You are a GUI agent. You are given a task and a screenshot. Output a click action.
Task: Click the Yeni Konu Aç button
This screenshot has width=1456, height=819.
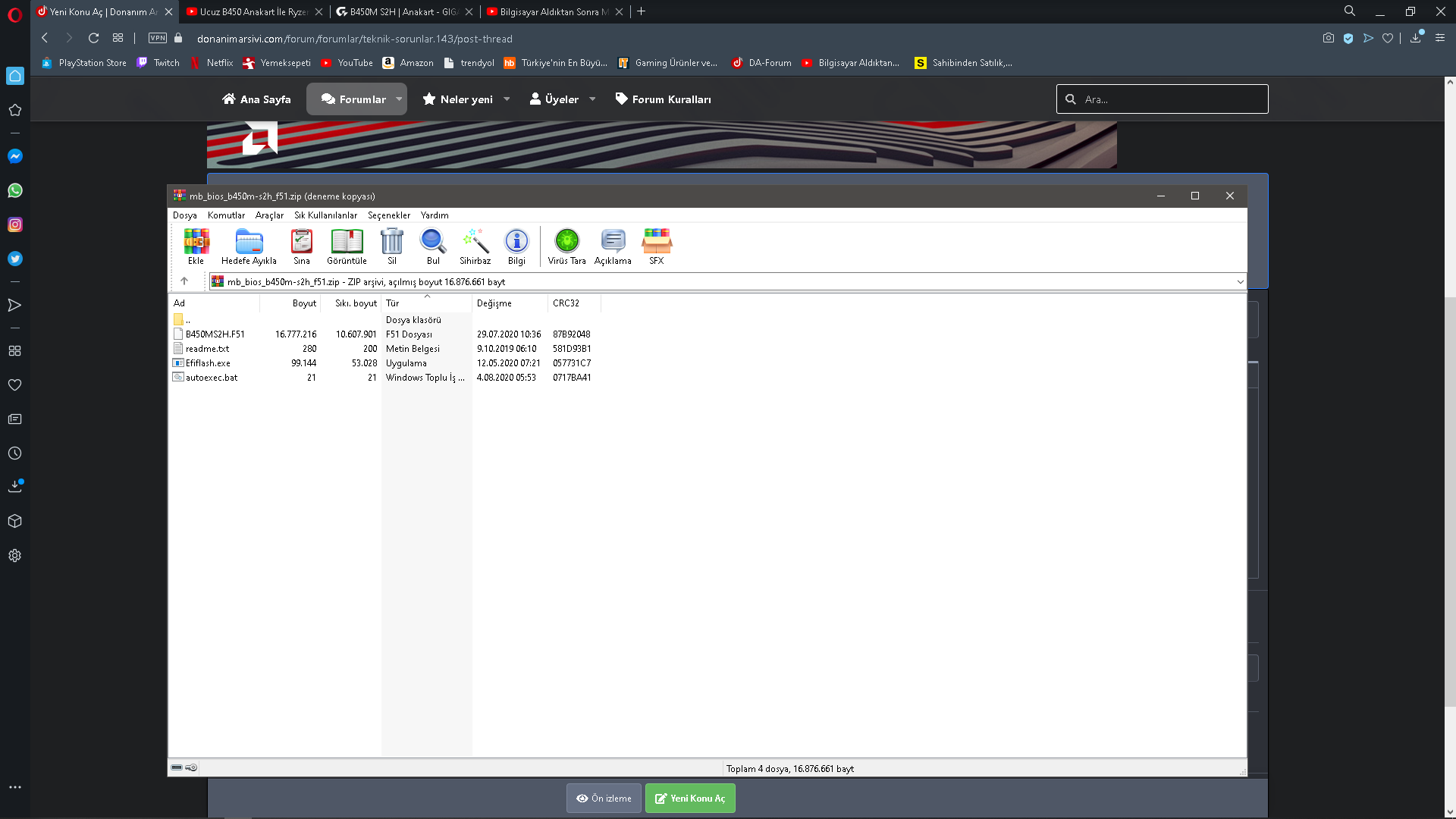point(689,798)
